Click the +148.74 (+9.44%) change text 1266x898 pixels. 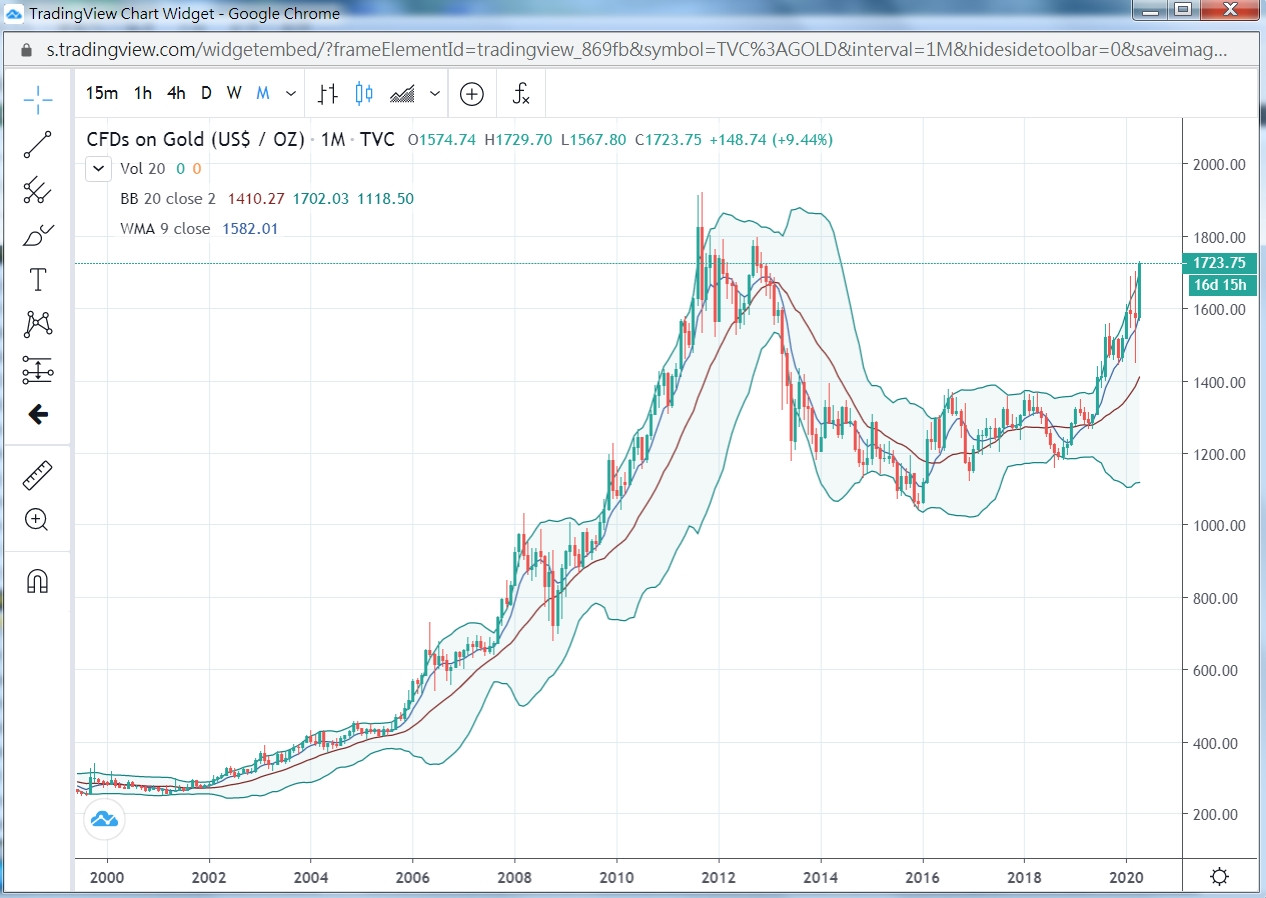point(771,140)
